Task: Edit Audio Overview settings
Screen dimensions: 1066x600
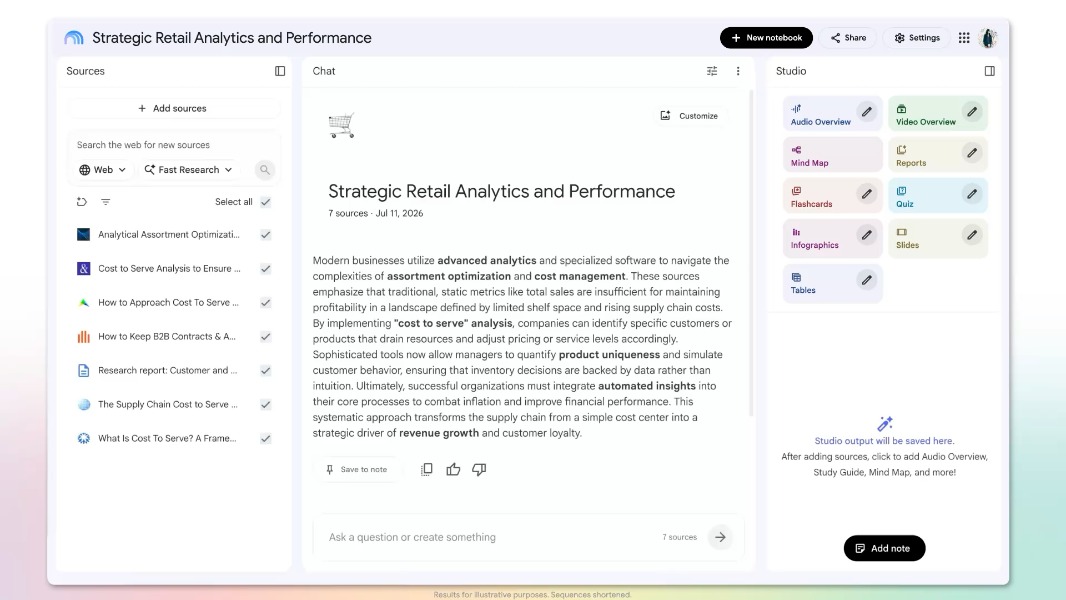Action: 866,112
